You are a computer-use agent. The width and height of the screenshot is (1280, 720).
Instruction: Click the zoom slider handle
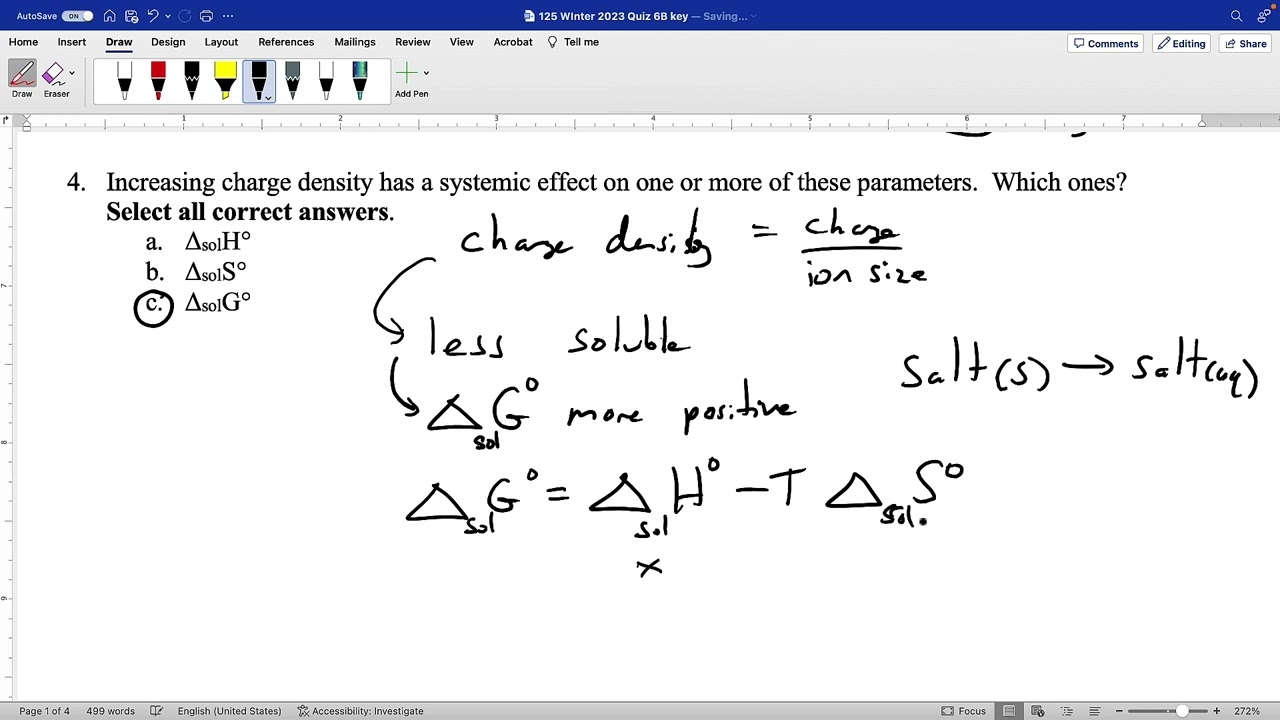pos(1182,711)
